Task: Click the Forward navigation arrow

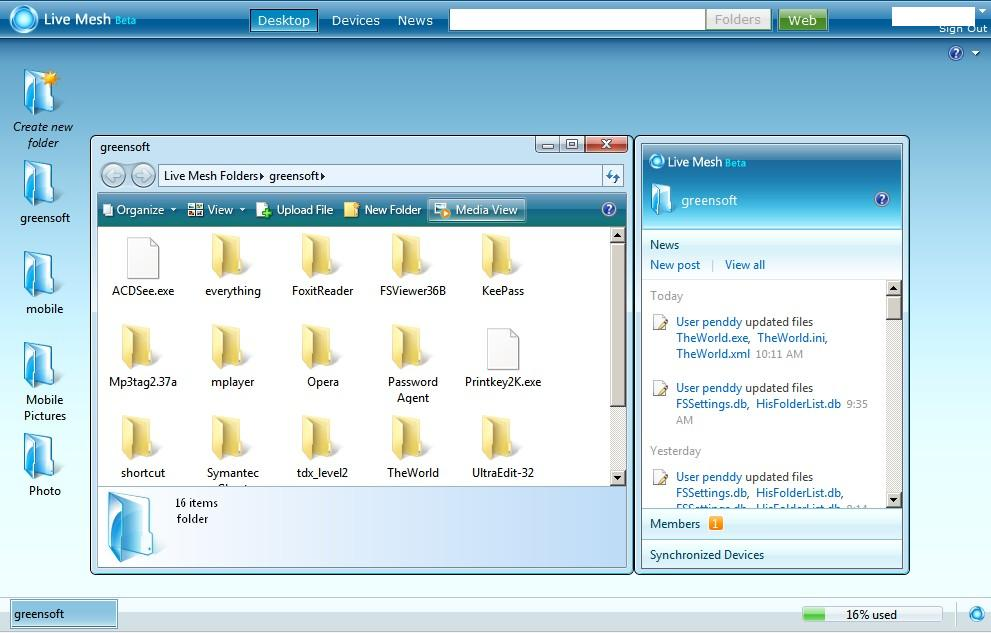Action: pos(143,176)
